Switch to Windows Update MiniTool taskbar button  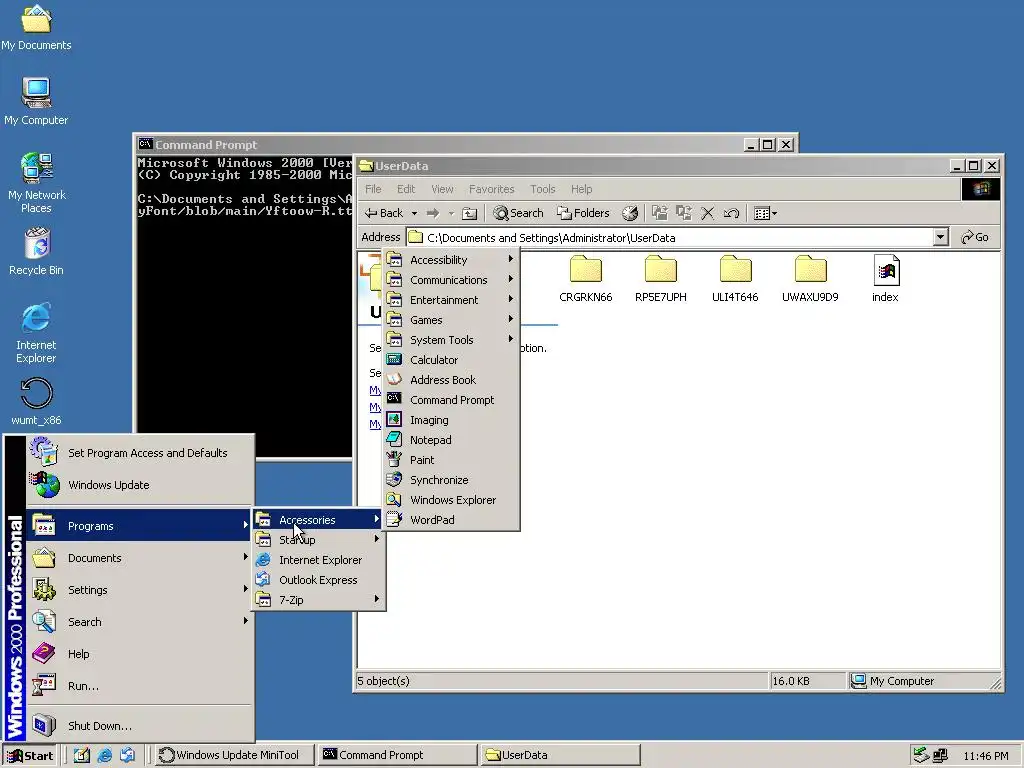pyautogui.click(x=235, y=755)
